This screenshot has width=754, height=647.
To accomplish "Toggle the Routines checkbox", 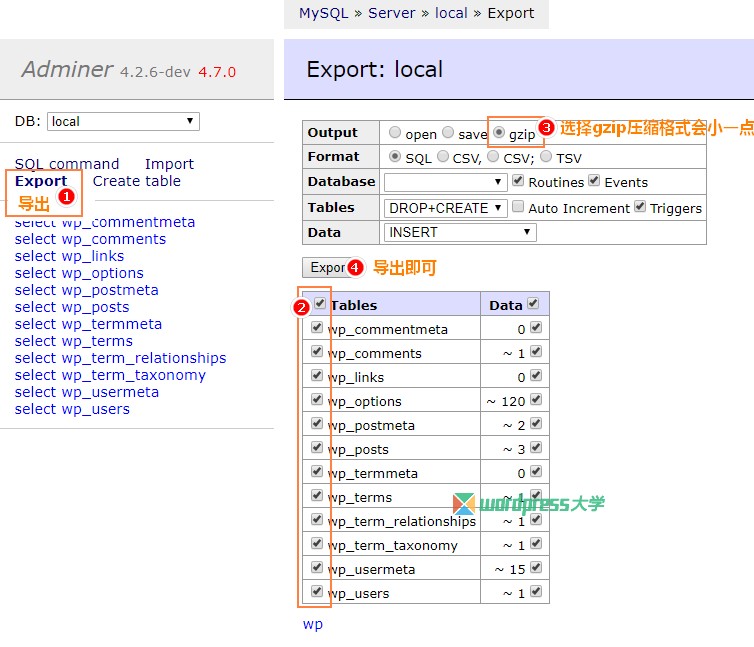I will (x=518, y=180).
